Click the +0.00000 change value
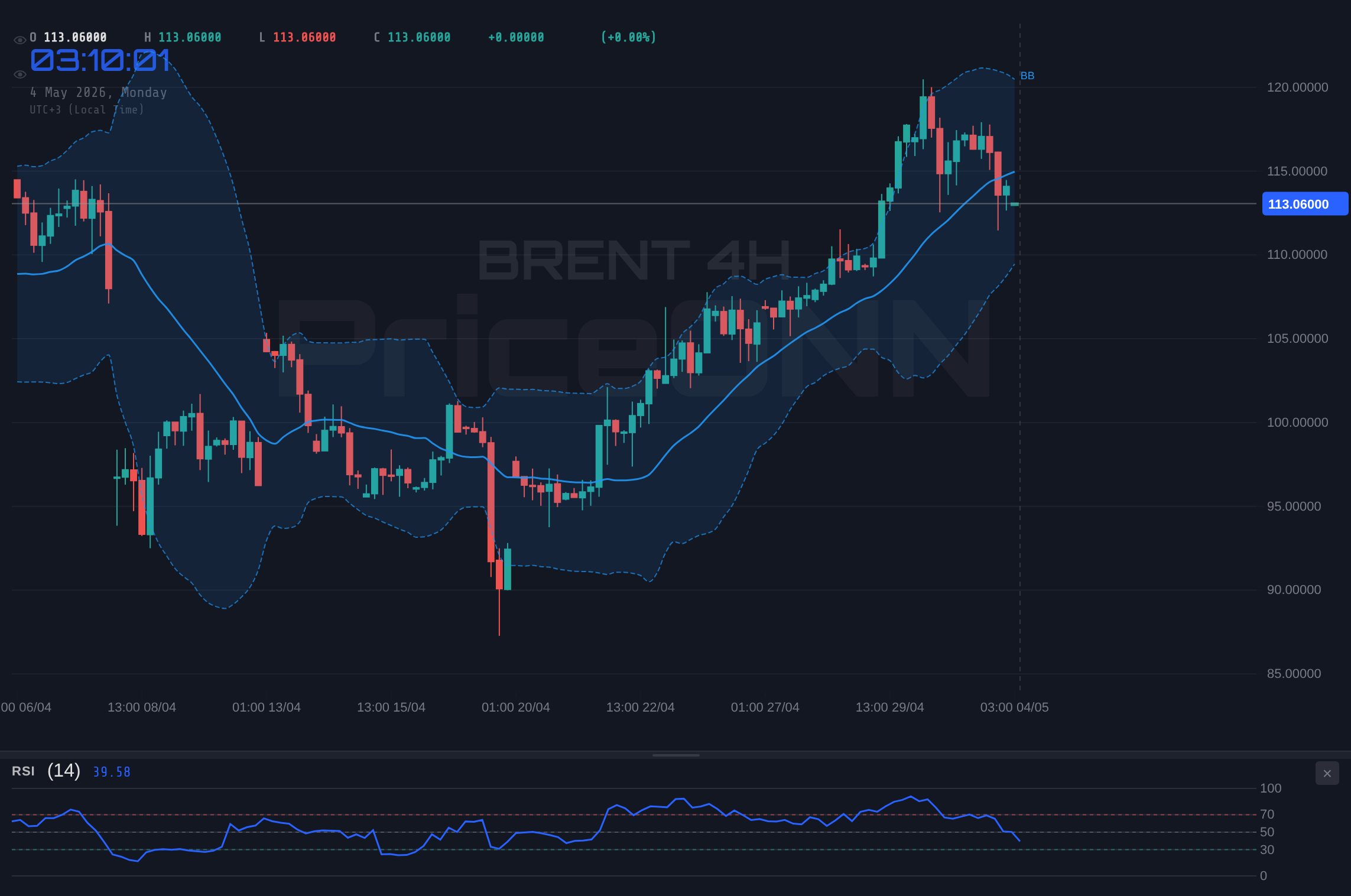Viewport: 1351px width, 896px height. (516, 37)
